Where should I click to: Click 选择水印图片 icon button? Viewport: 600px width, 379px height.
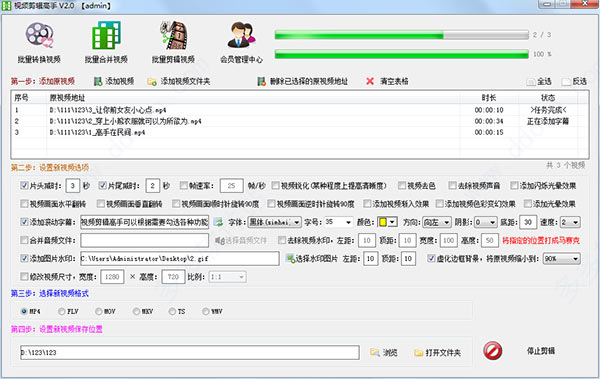pos(290,258)
